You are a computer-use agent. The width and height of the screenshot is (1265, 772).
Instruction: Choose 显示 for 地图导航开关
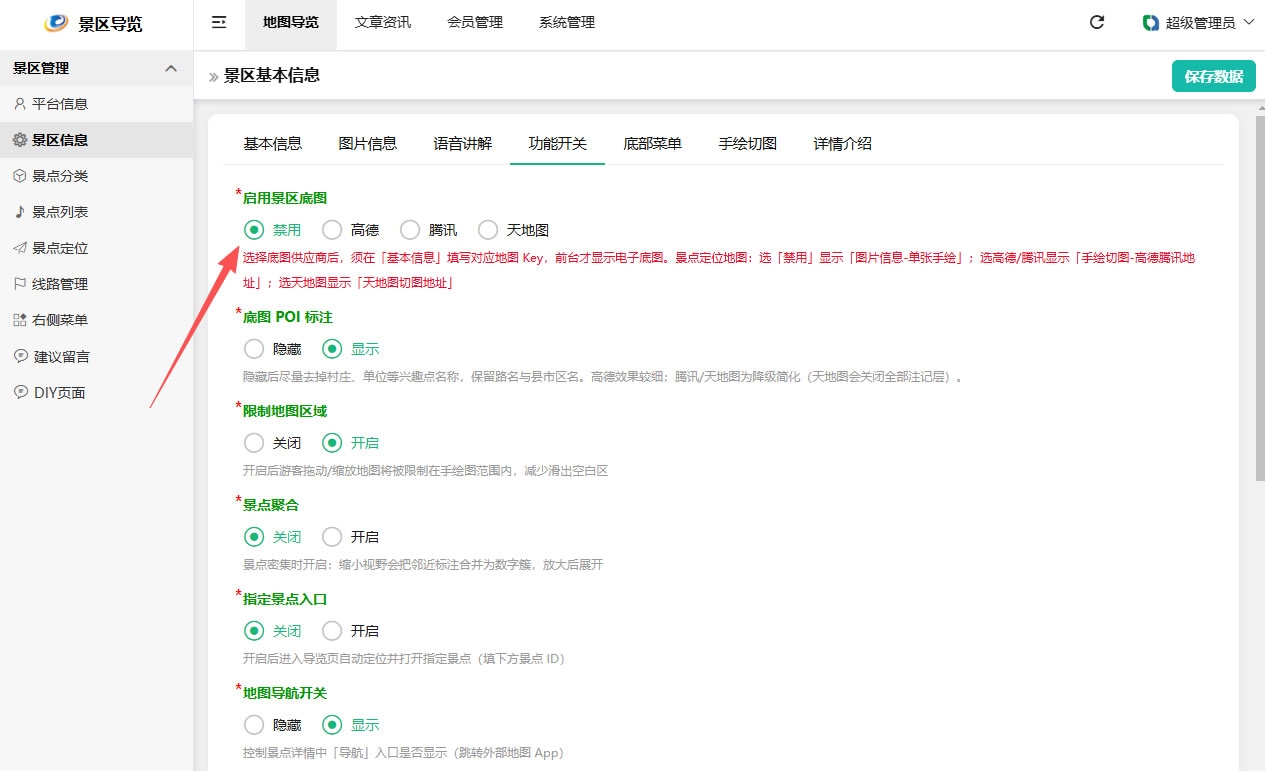[x=332, y=725]
